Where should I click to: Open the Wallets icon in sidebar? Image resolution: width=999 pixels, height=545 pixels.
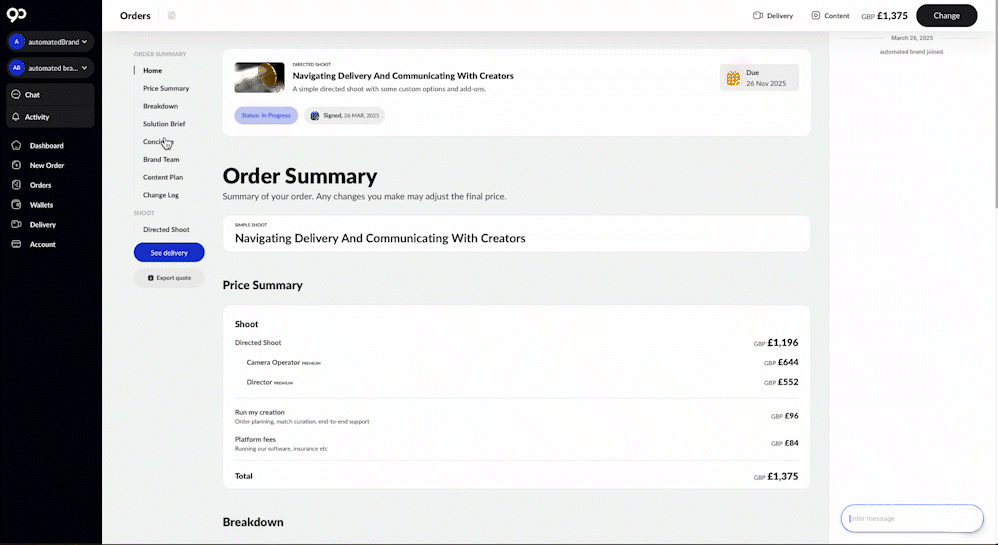tap(16, 205)
